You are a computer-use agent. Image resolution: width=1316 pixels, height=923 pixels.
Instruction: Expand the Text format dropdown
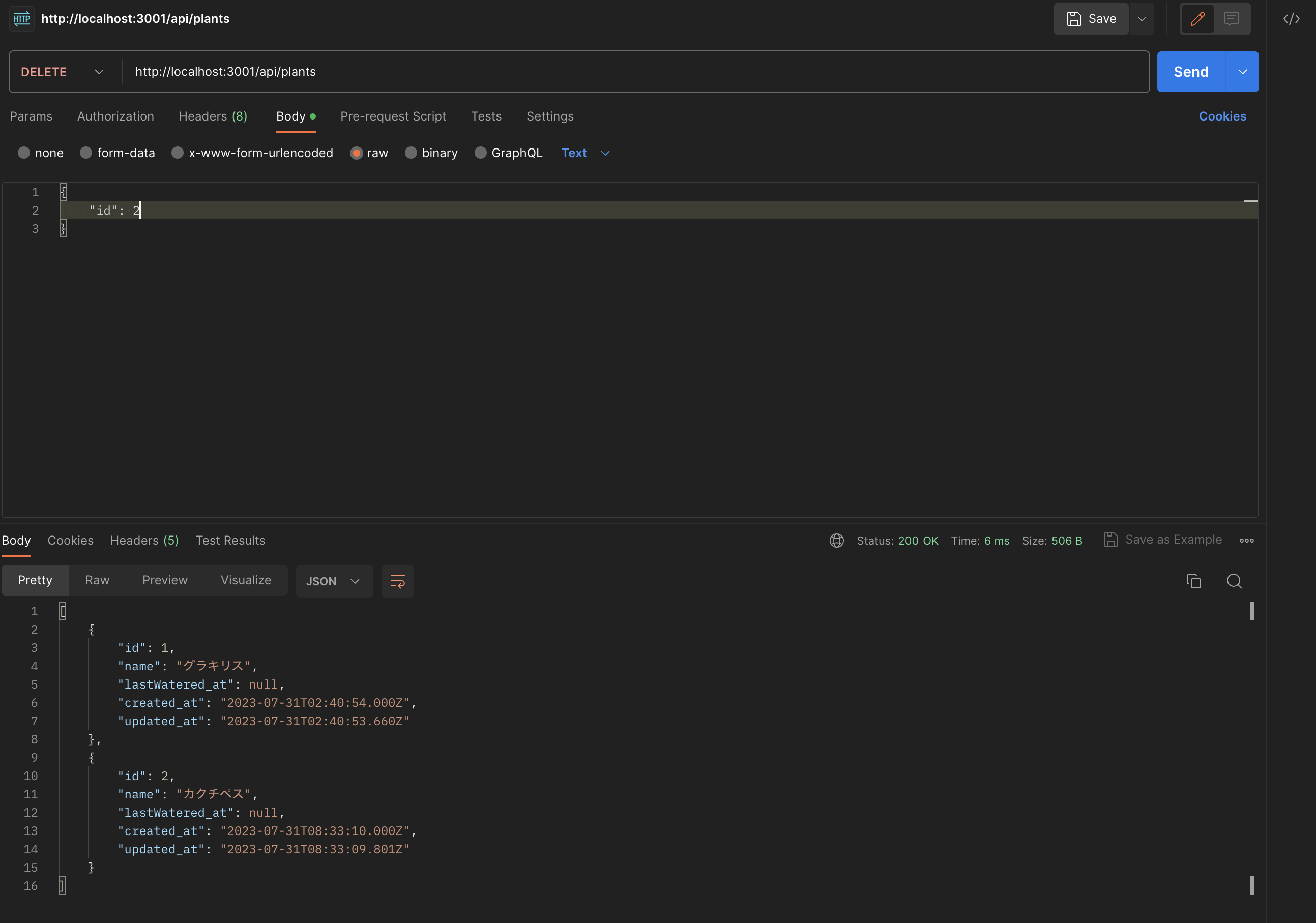585,153
